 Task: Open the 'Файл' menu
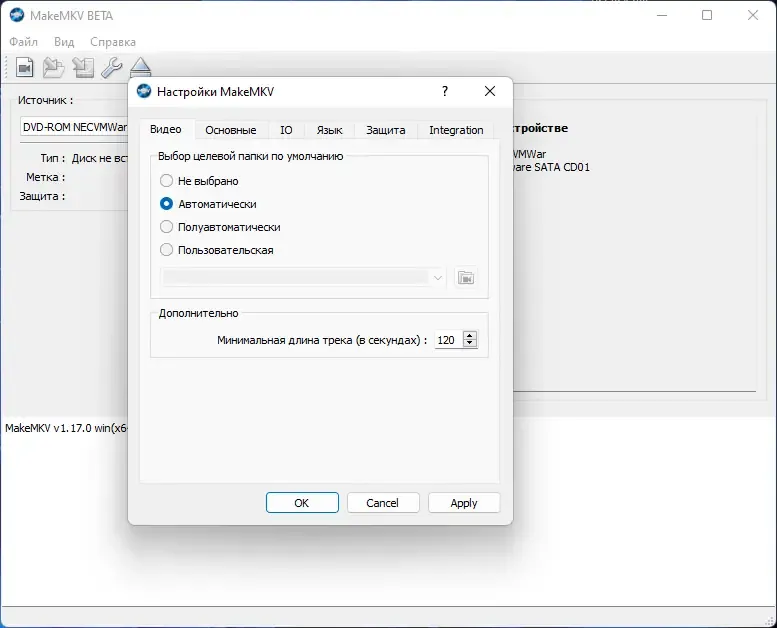tap(23, 42)
